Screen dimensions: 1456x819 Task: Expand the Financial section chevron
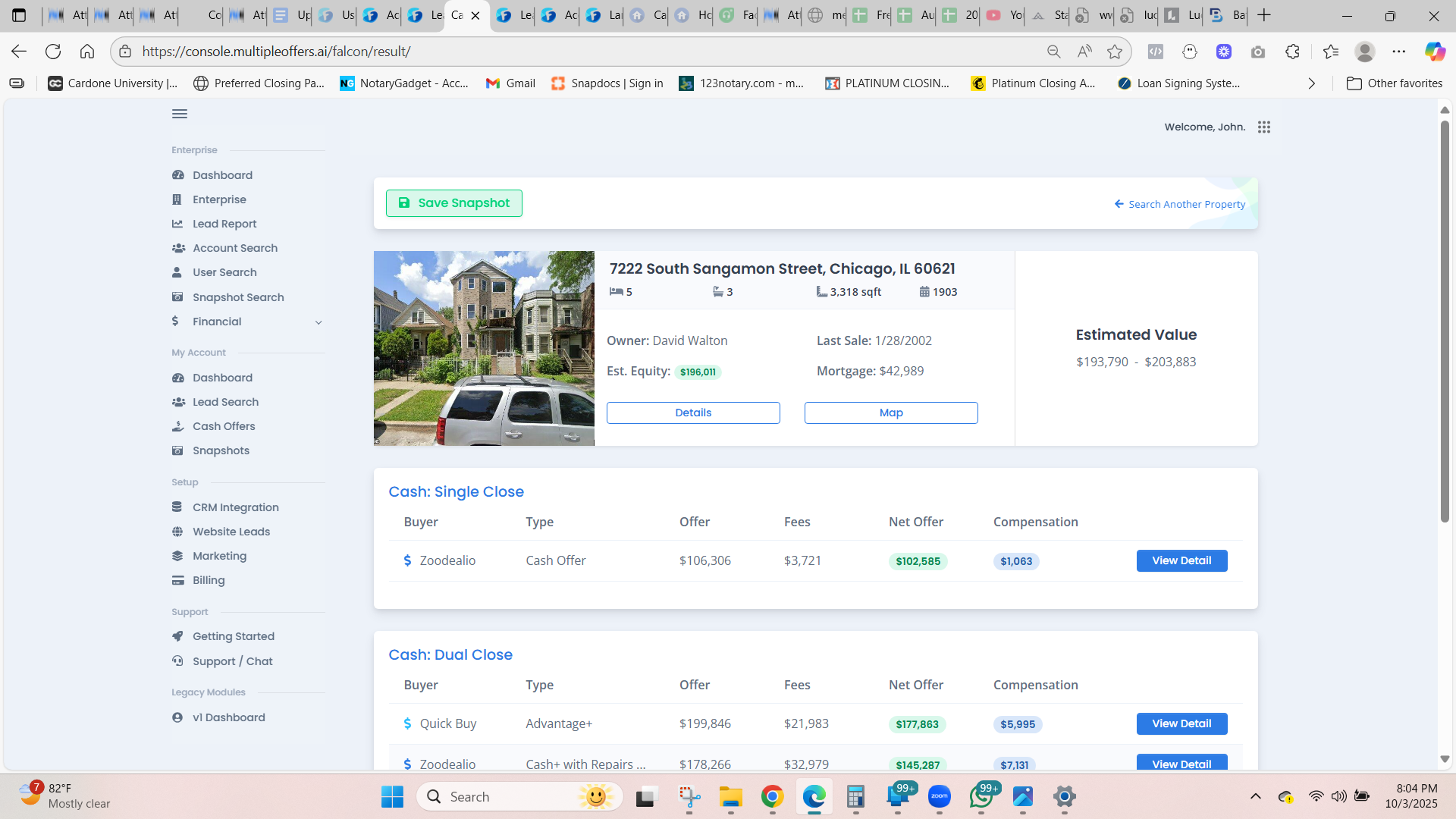coord(318,322)
